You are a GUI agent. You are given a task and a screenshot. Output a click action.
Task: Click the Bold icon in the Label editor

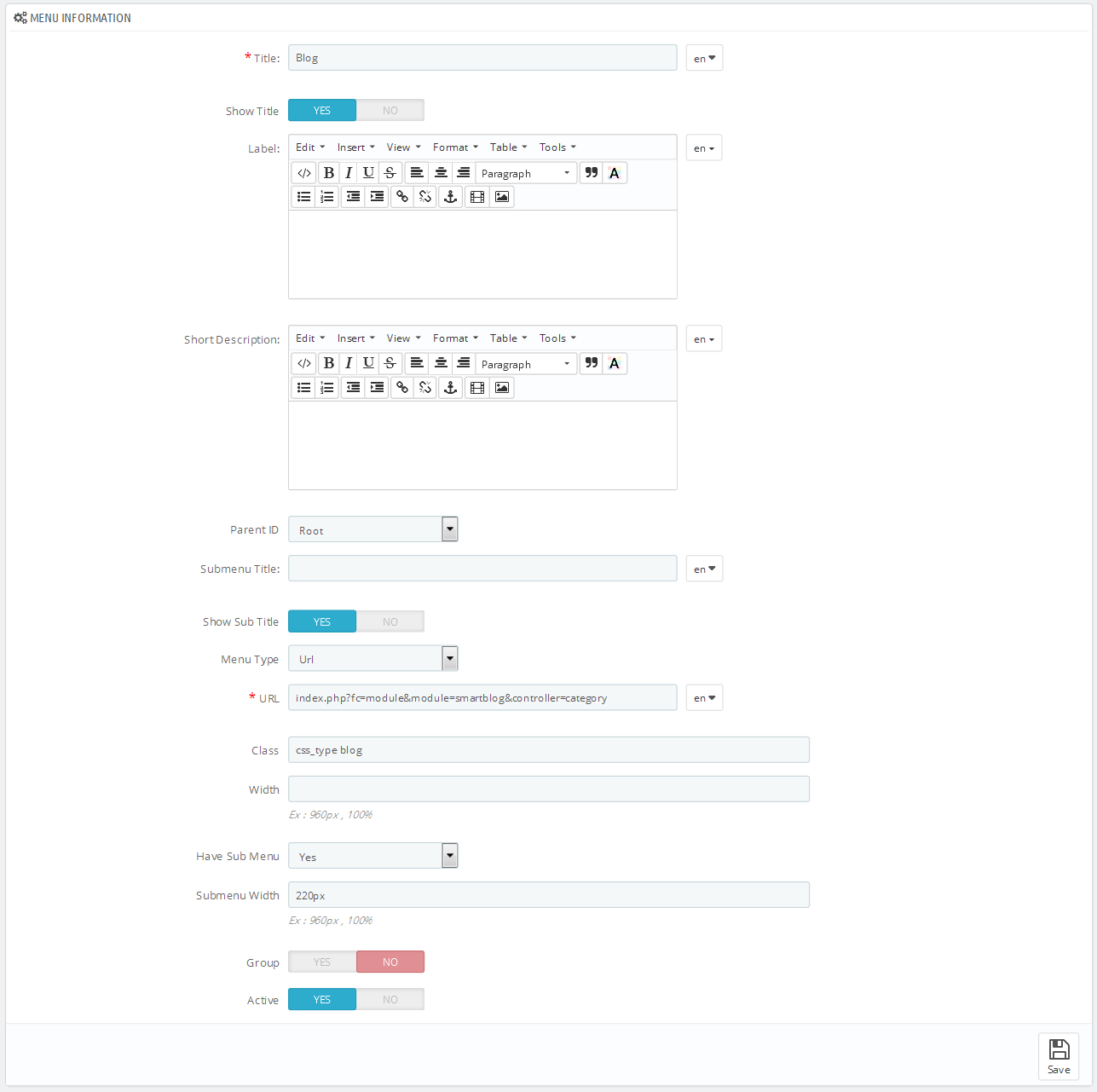tap(328, 173)
